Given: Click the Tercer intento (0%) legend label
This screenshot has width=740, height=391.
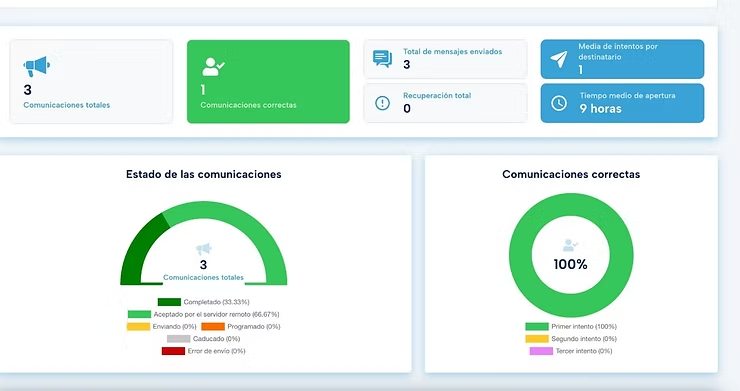Looking at the screenshot, I should tap(584, 351).
